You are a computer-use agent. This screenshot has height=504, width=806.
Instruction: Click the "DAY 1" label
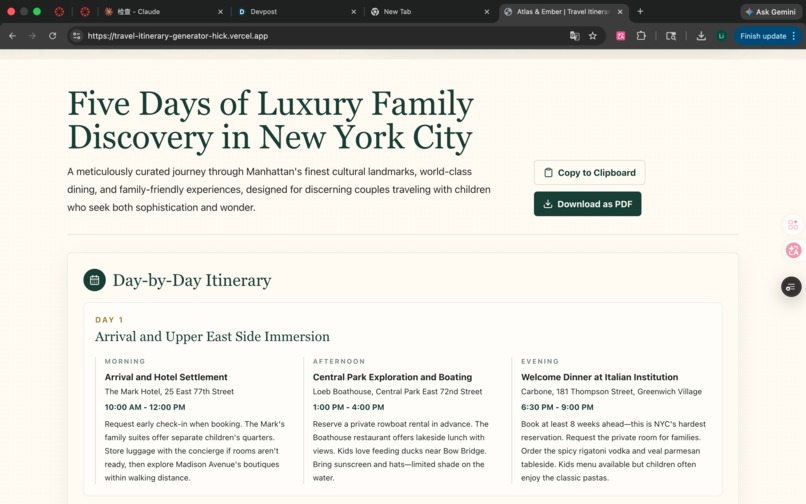(x=109, y=320)
